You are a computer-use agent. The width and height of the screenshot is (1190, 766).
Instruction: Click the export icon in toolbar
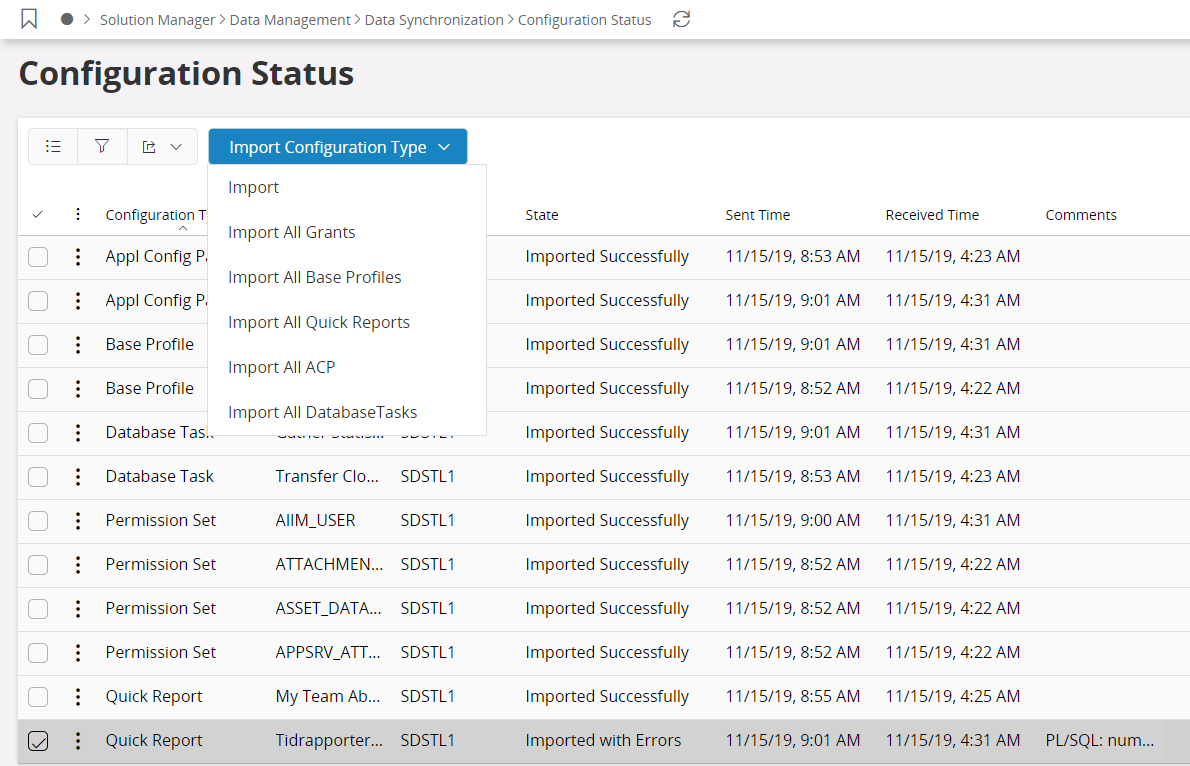149,147
